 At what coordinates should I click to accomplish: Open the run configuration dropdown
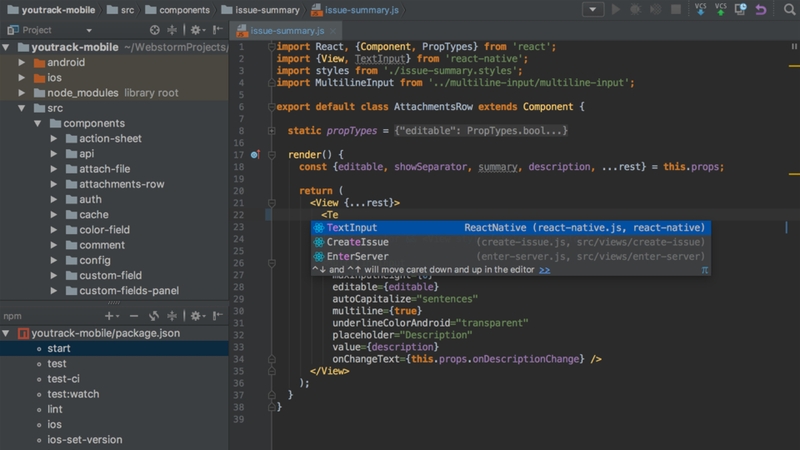pos(593,9)
